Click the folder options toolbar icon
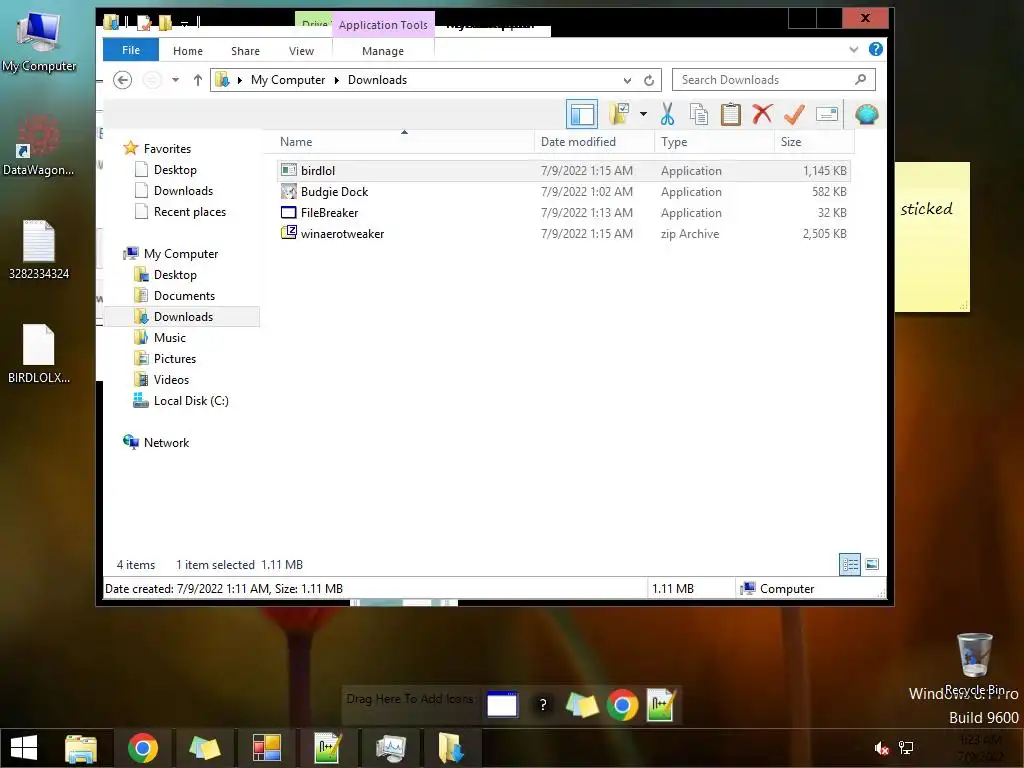This screenshot has height=768, width=1024. [x=619, y=114]
